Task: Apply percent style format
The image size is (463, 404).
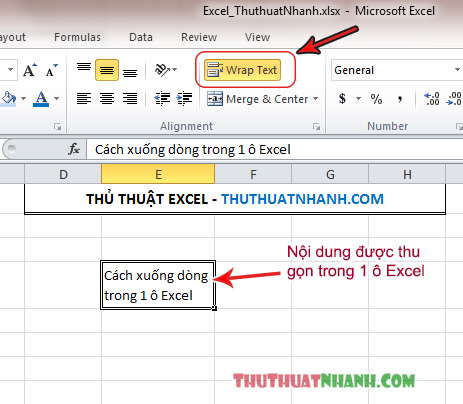Action: point(376,99)
